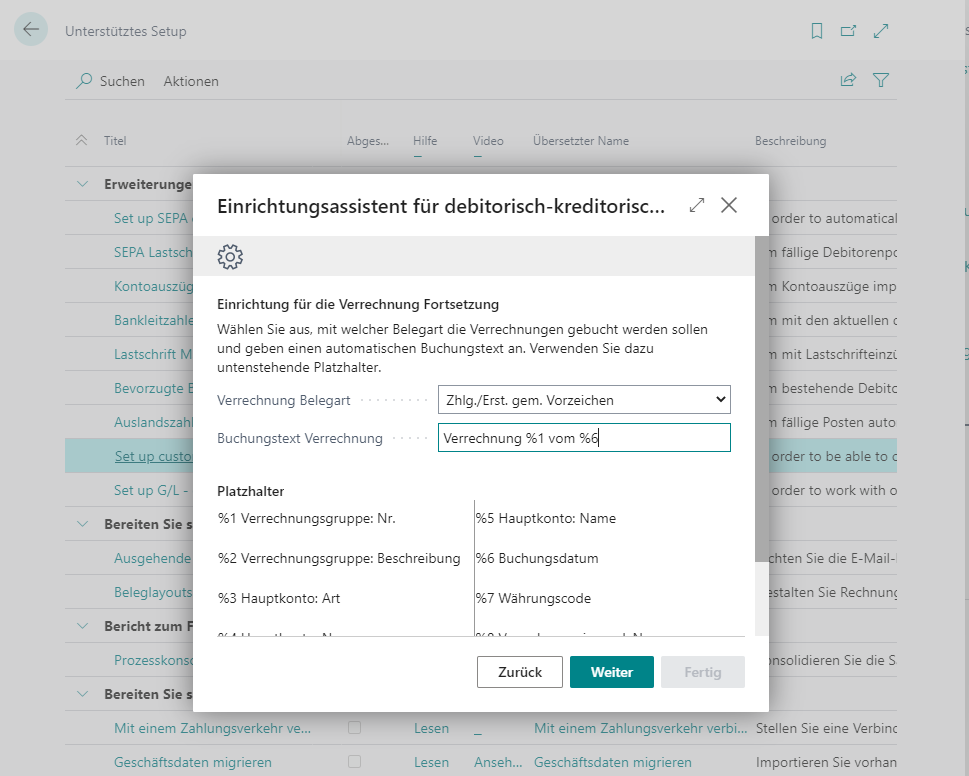Click the Suchen magnifier icon
The height and width of the screenshot is (776, 969).
click(84, 81)
